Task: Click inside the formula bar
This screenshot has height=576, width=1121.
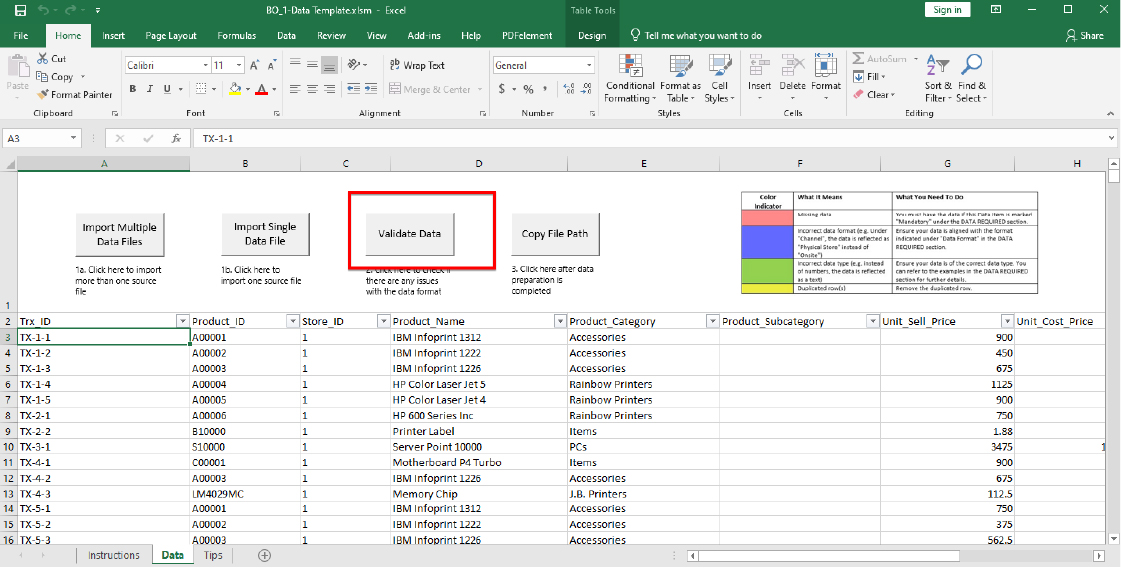Action: click(x=400, y=139)
